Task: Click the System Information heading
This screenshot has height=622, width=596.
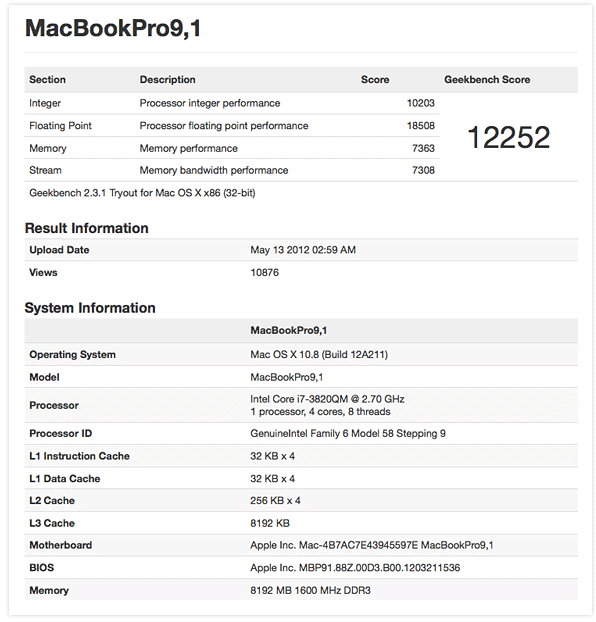Action: click(90, 308)
